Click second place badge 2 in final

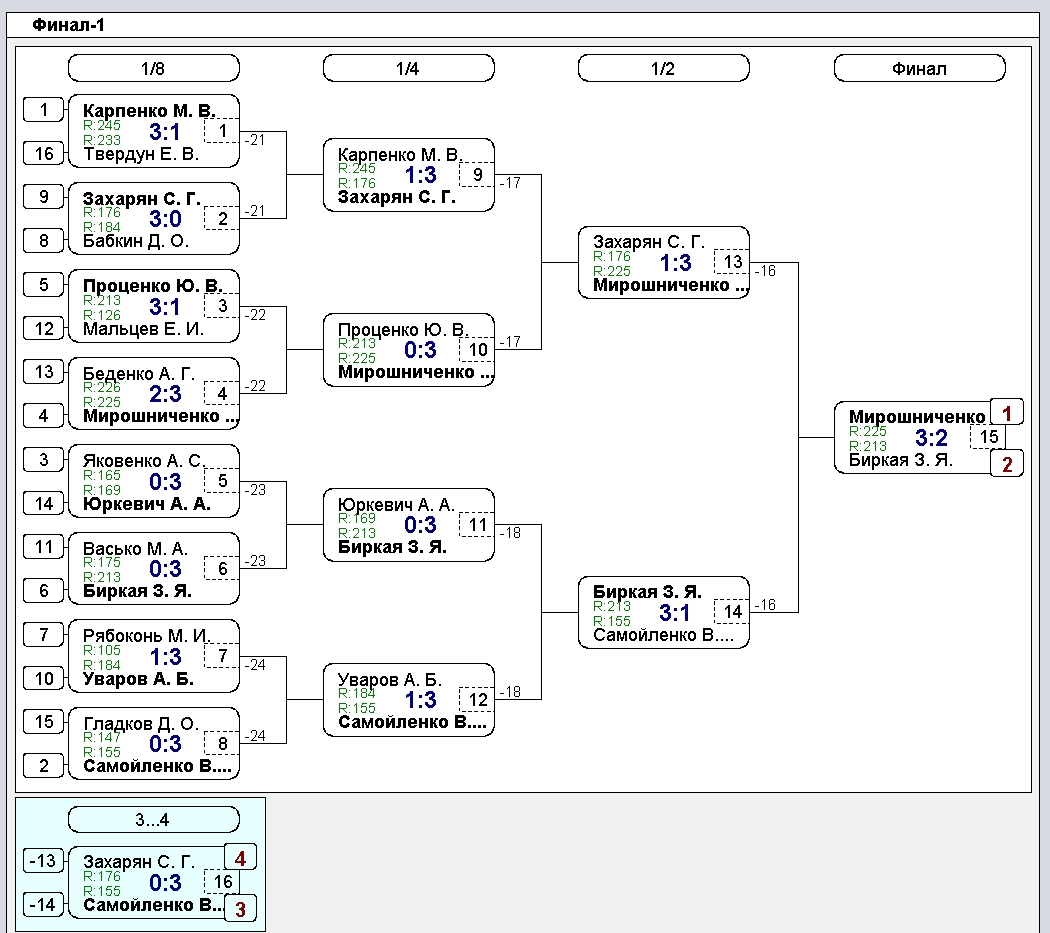pos(1006,463)
